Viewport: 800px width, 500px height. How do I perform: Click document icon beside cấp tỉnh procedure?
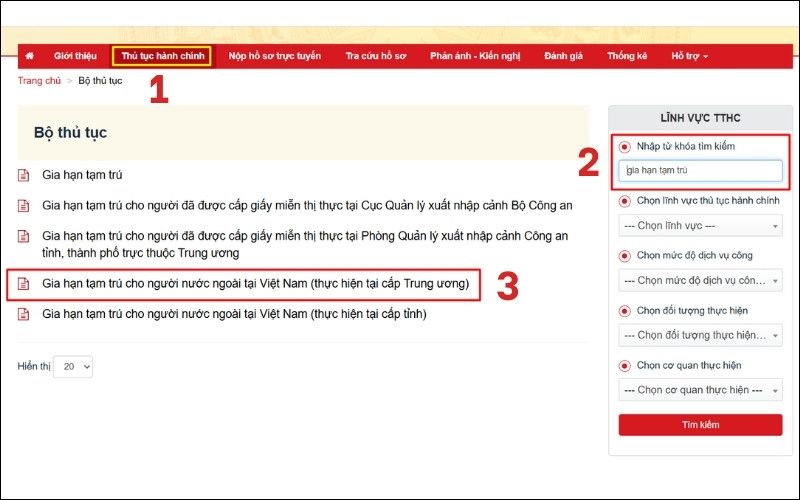(x=24, y=315)
